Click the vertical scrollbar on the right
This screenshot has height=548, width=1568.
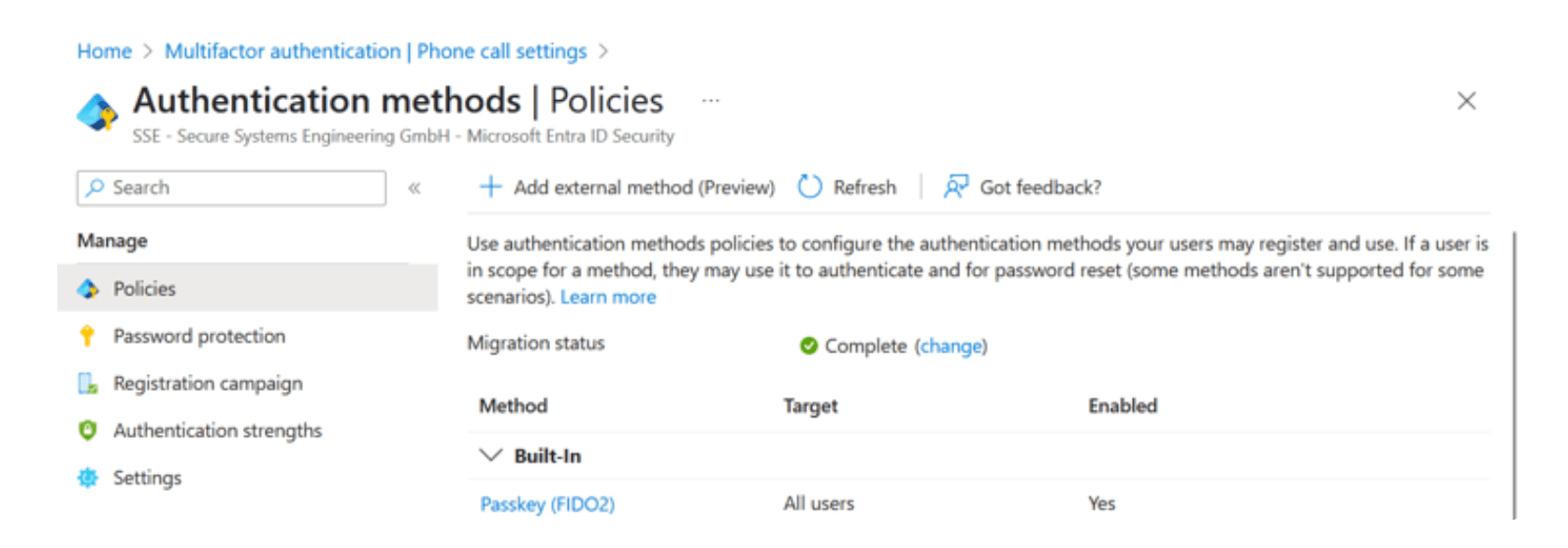pyautogui.click(x=1514, y=374)
